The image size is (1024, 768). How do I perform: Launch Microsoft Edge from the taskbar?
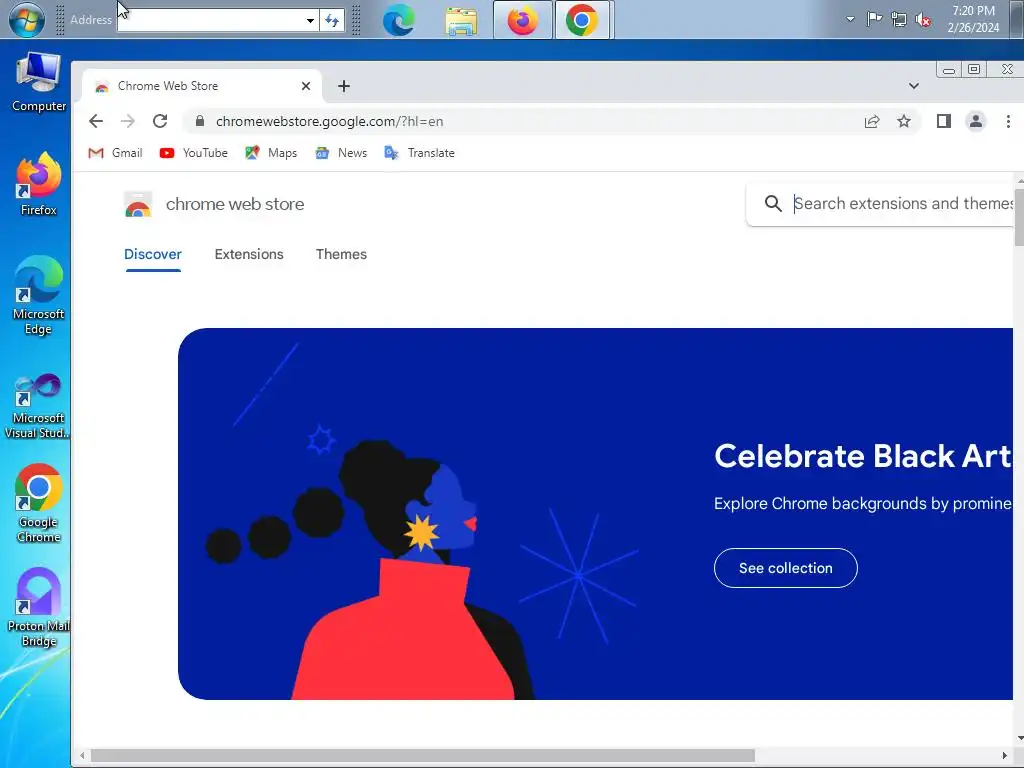pyautogui.click(x=398, y=20)
